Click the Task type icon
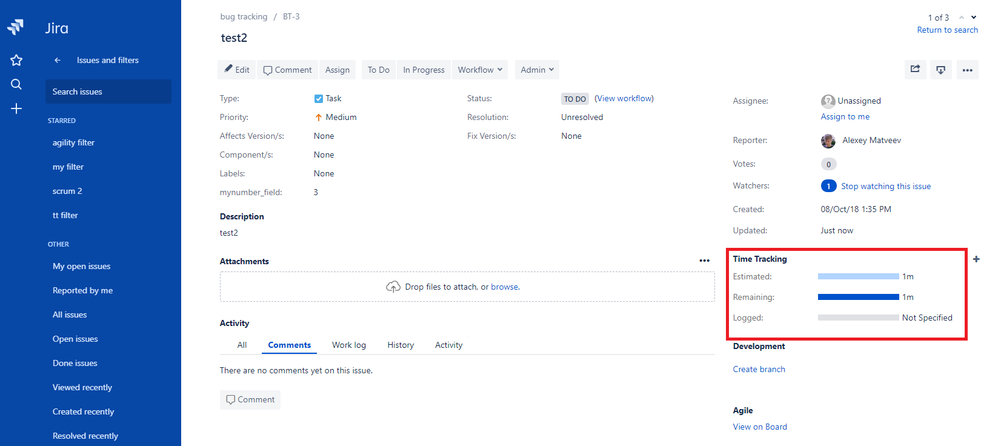 pos(318,99)
